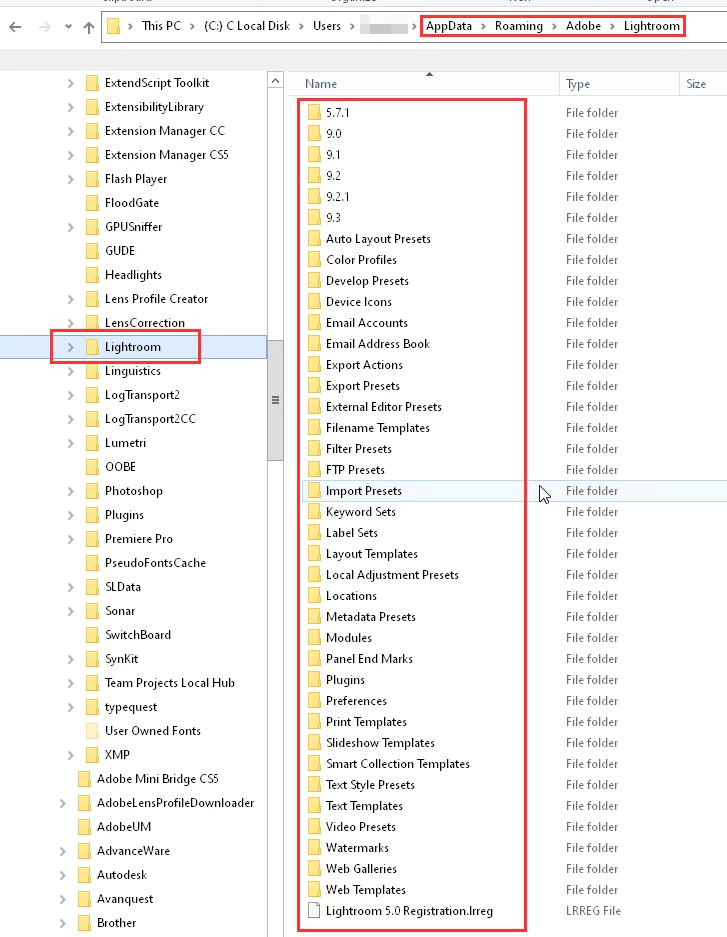Click 'Adobe' breadcrumb segment

584,26
